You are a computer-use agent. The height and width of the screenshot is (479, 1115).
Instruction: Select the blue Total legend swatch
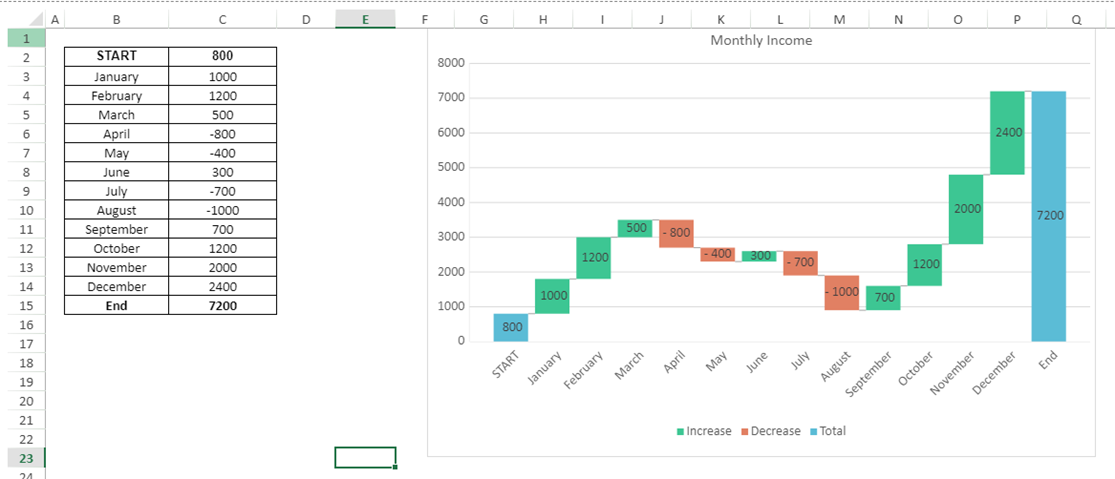point(813,431)
